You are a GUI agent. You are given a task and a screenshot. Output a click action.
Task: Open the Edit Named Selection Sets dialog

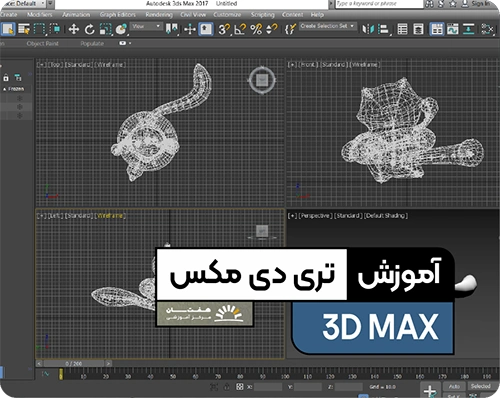click(291, 29)
